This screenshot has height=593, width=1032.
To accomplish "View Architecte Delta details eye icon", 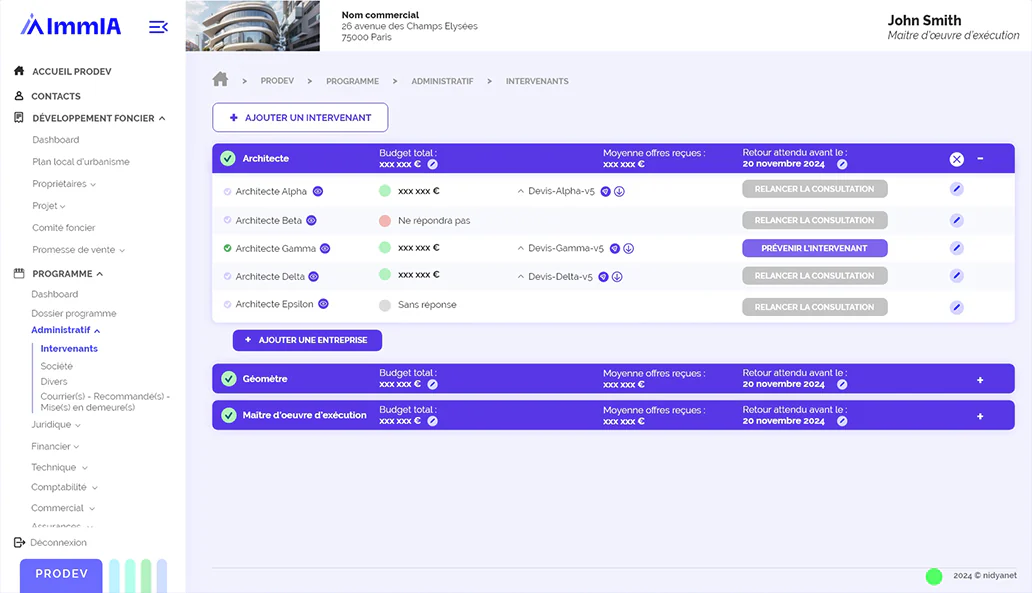I will coord(314,276).
